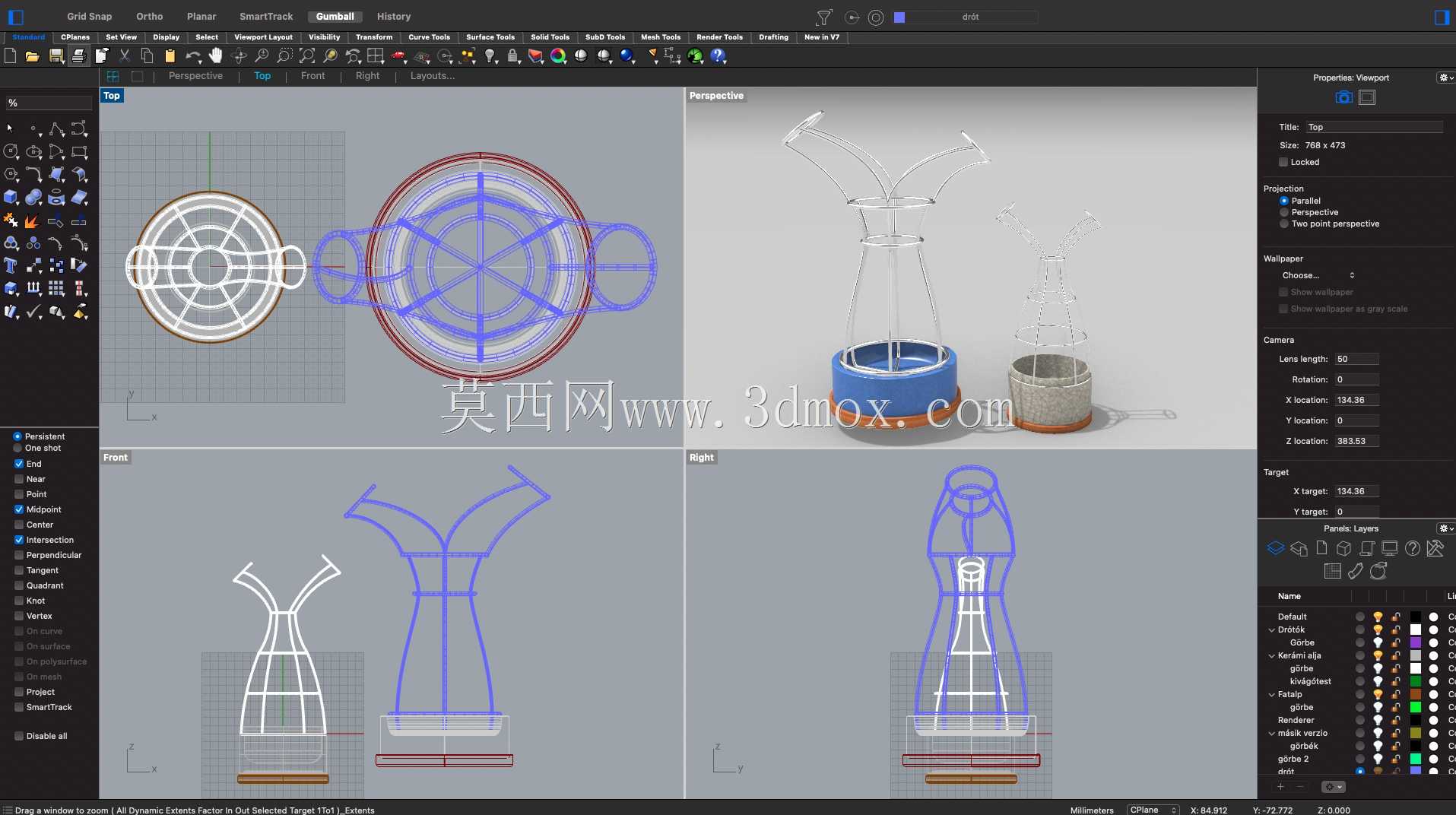Click the Paste clipboard icon
This screenshot has width=1456, height=815.
coord(170,55)
